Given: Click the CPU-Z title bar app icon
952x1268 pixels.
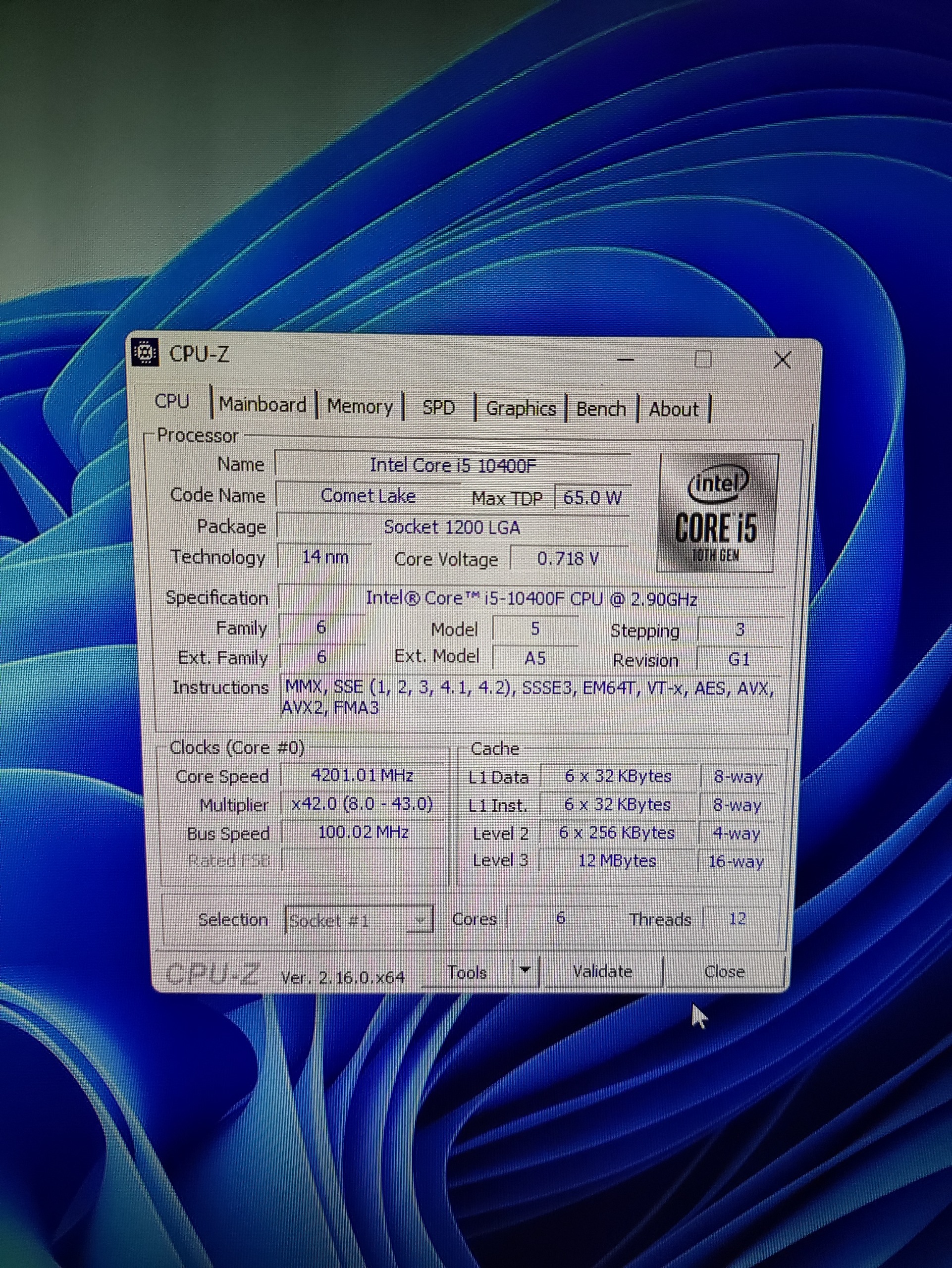Looking at the screenshot, I should pos(145,352).
